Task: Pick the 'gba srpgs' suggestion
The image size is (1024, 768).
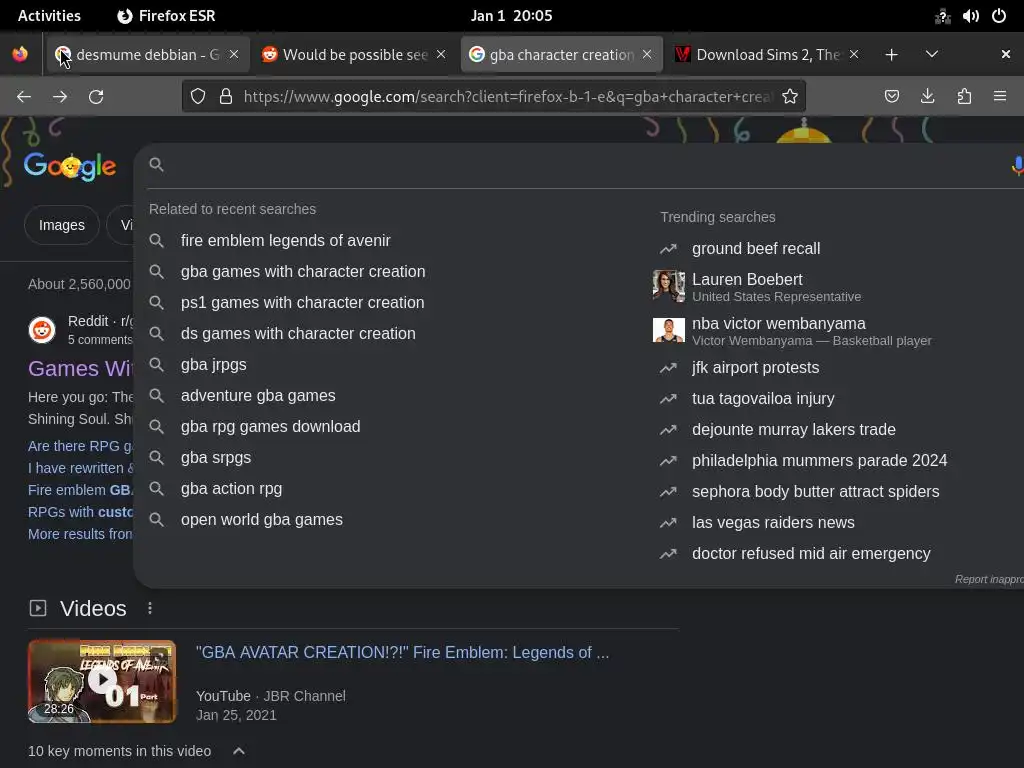Action: pyautogui.click(x=216, y=458)
